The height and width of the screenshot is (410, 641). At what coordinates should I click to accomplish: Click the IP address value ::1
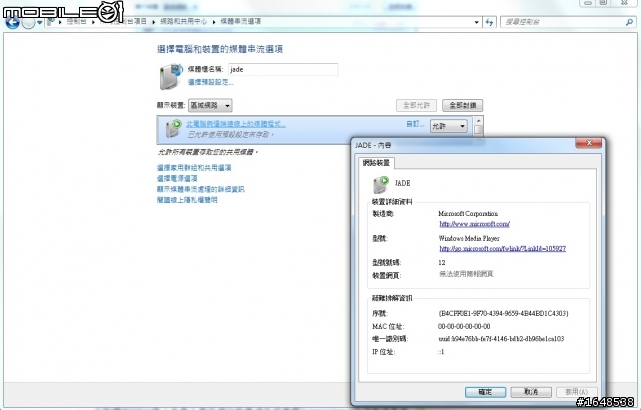tap(441, 352)
